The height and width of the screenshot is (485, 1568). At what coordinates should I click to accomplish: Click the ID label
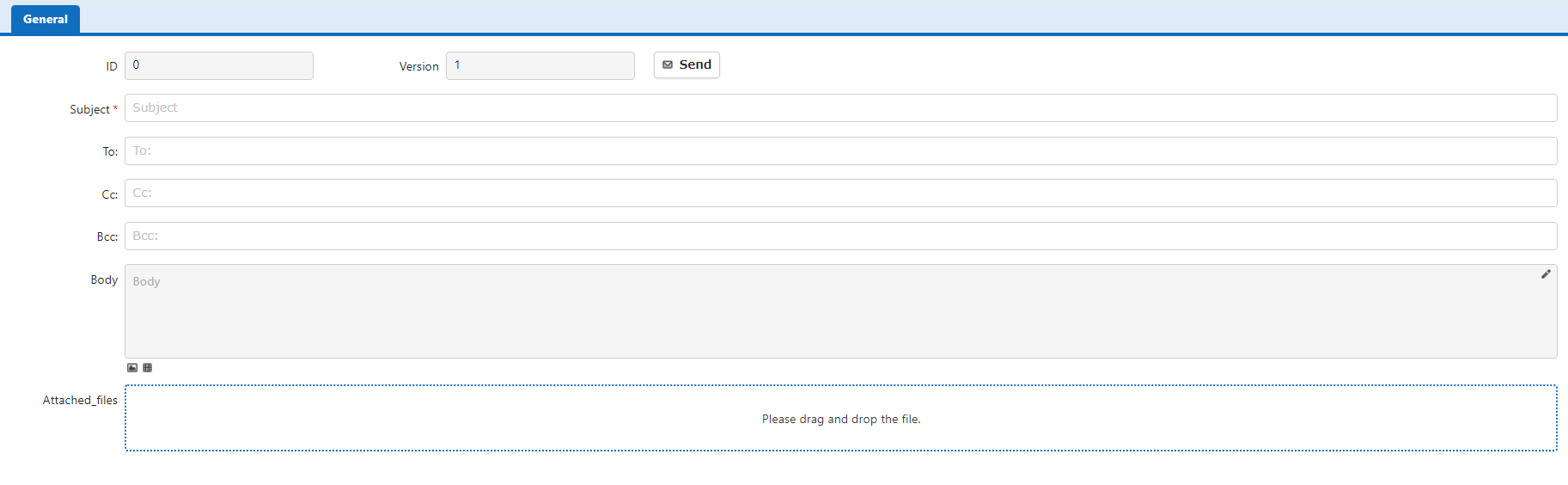112,67
